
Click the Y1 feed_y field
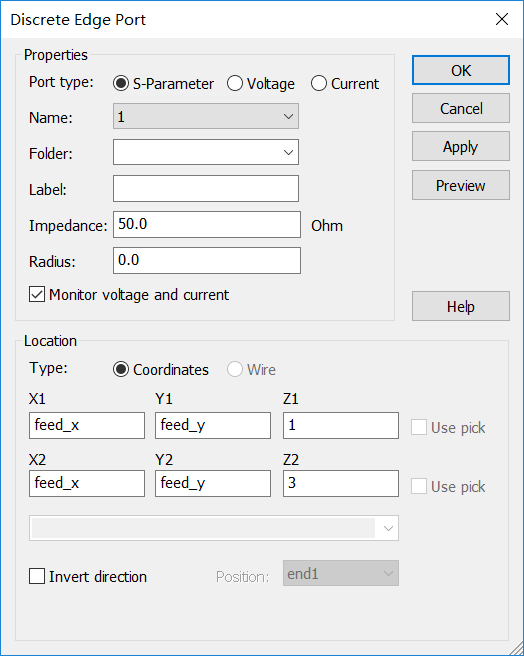click(213, 425)
